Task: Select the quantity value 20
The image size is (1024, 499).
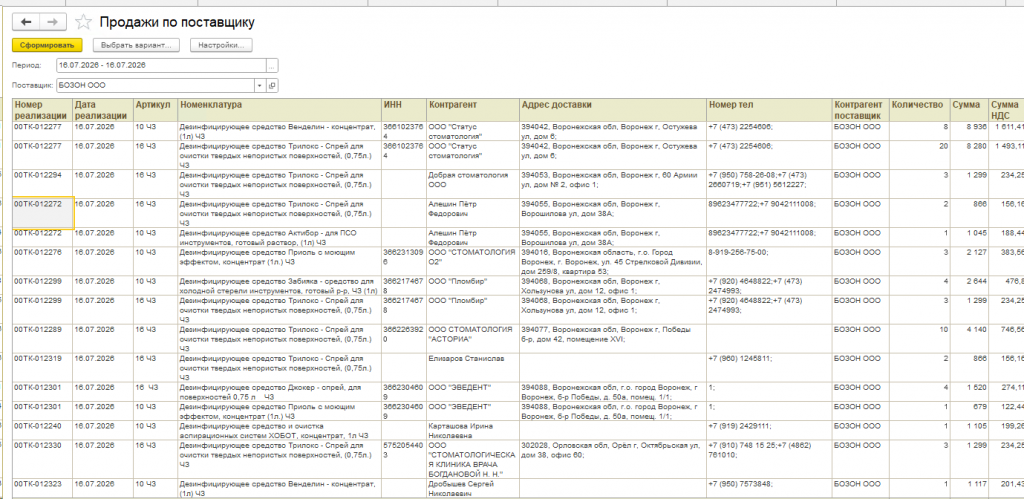Action: point(920,155)
